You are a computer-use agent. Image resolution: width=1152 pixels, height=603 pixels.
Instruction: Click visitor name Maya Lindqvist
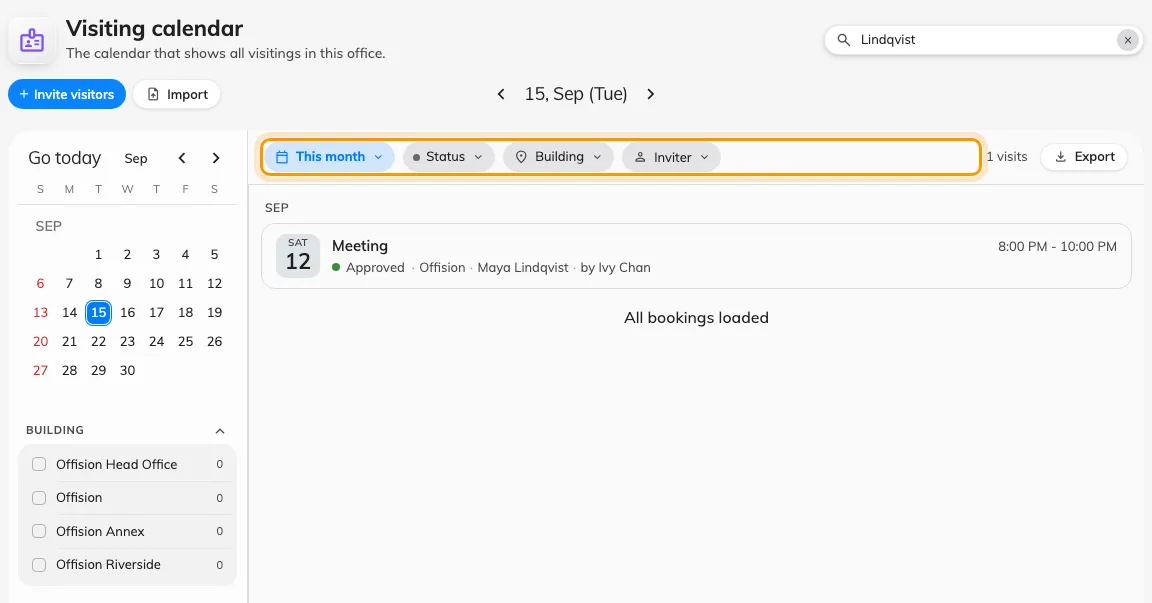point(522,267)
